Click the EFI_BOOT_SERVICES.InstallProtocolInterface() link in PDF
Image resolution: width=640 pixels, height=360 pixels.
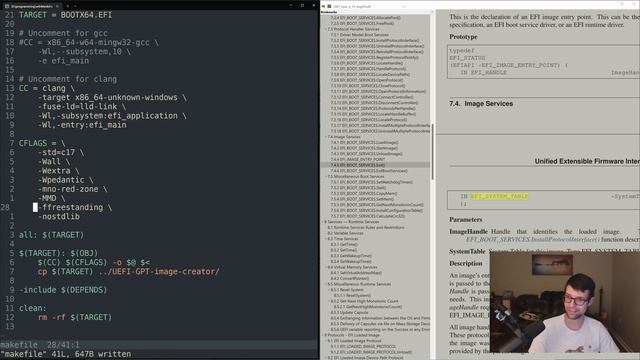[533, 240]
